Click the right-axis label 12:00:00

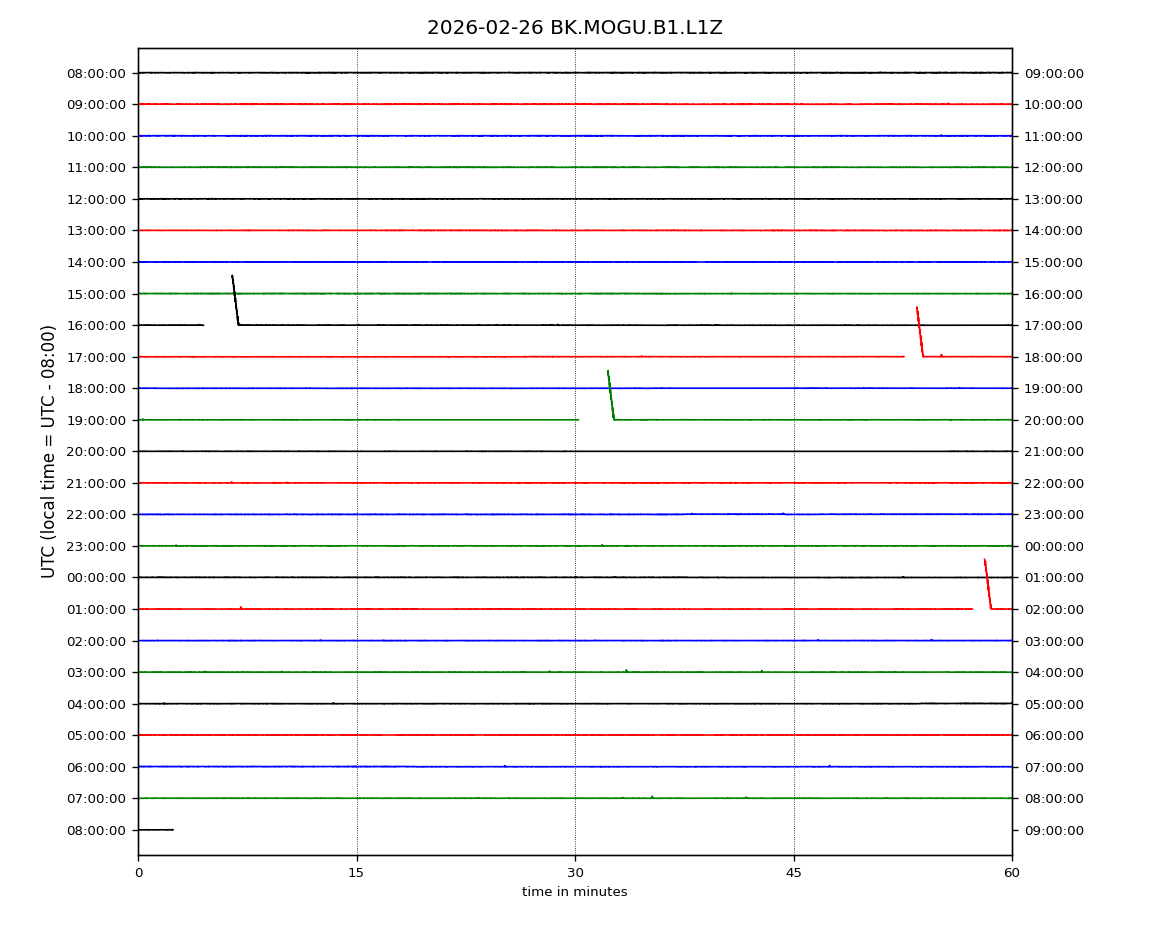click(x=1054, y=168)
